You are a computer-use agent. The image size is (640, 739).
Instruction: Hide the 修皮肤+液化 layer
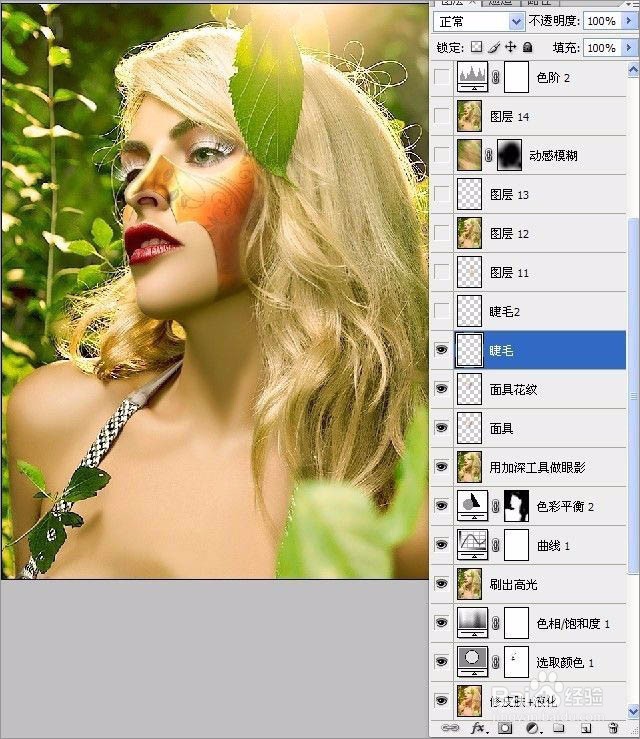click(x=441, y=701)
